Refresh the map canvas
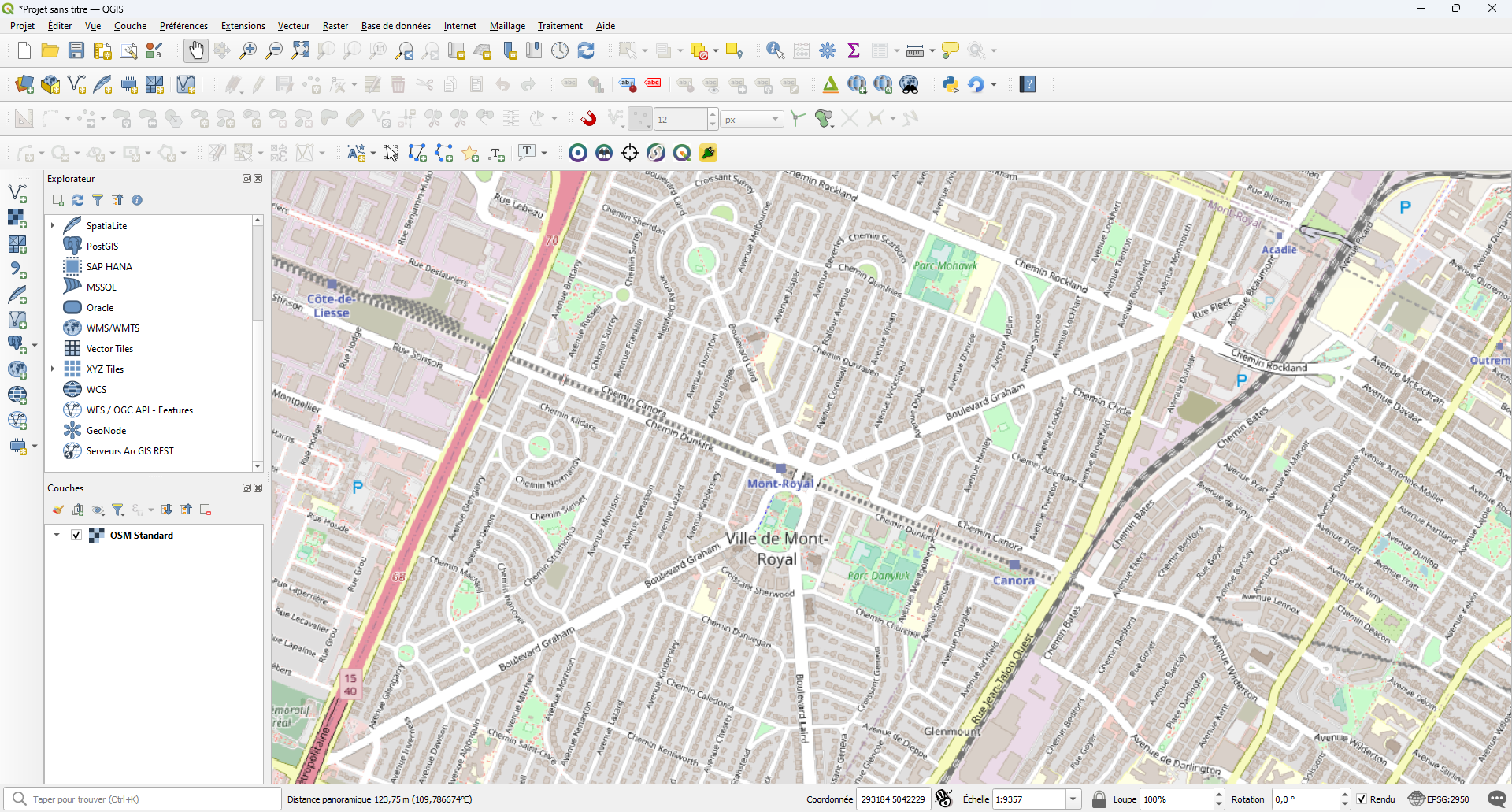This screenshot has height=812, width=1512. pos(586,51)
